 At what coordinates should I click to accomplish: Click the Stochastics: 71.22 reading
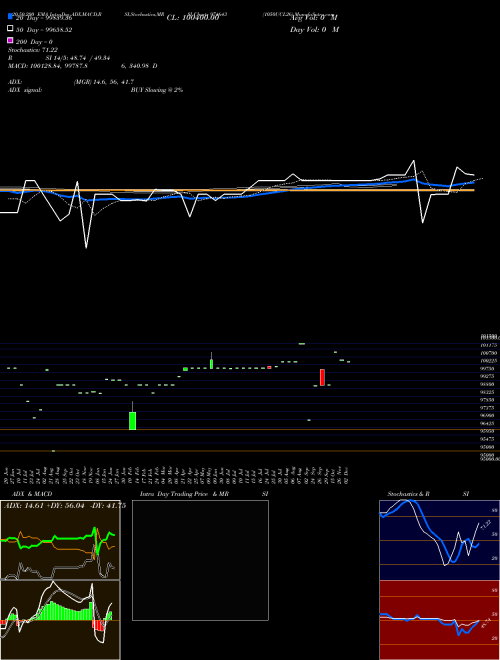coord(33,50)
